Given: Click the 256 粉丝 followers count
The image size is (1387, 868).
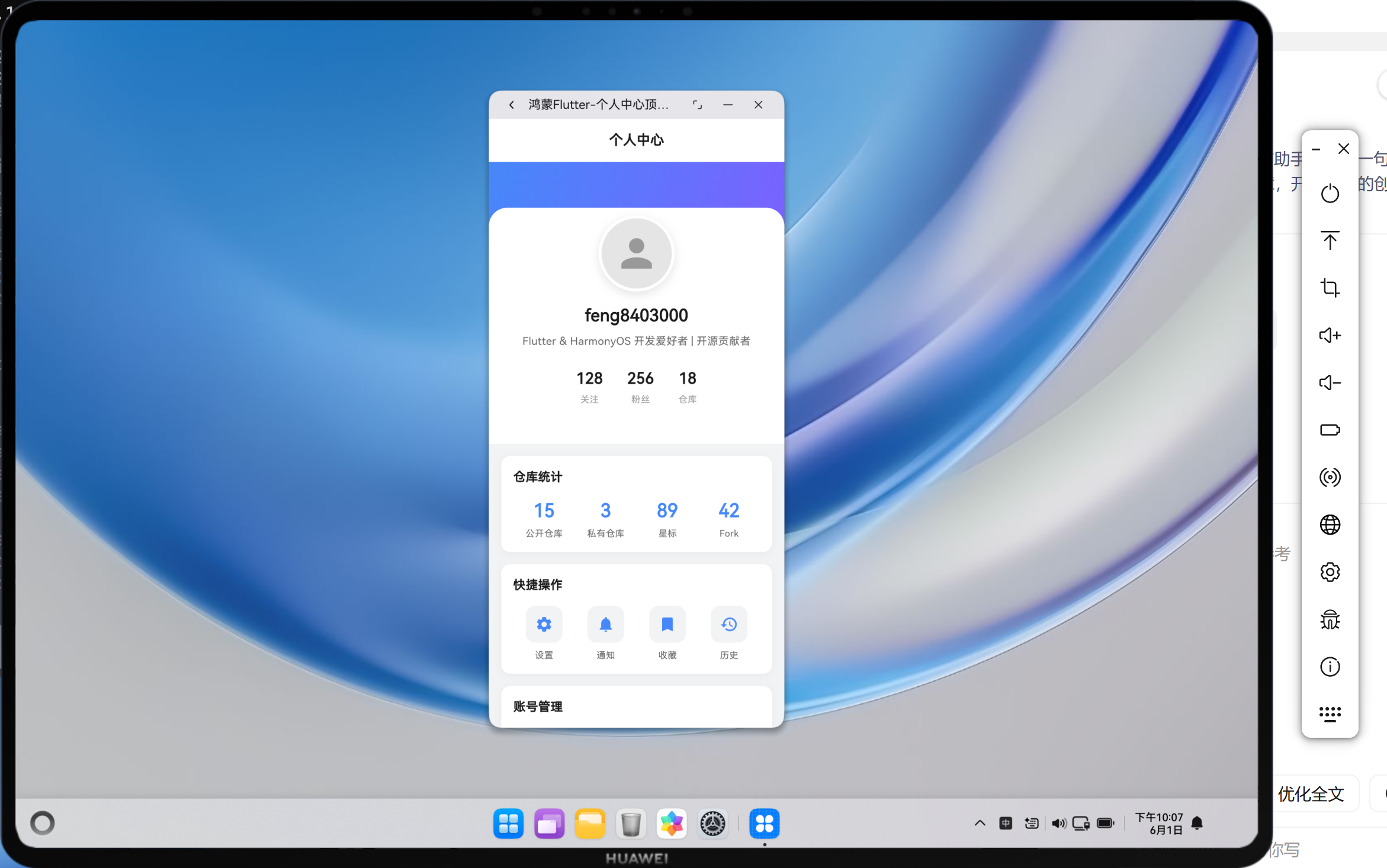Looking at the screenshot, I should (640, 387).
